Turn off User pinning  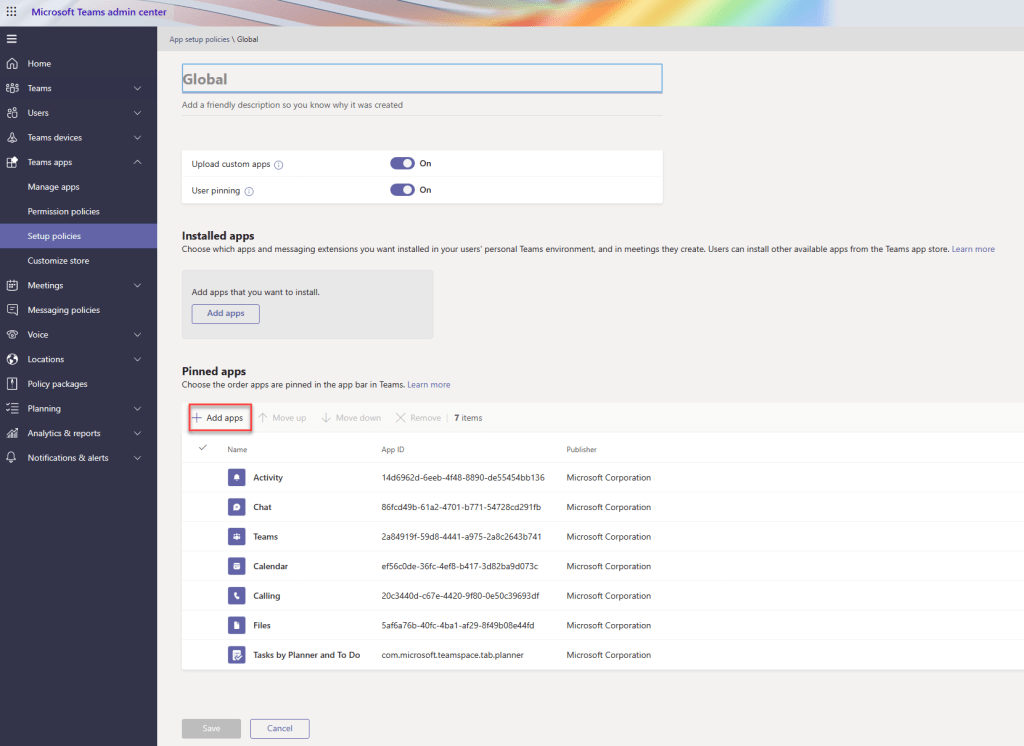point(404,190)
